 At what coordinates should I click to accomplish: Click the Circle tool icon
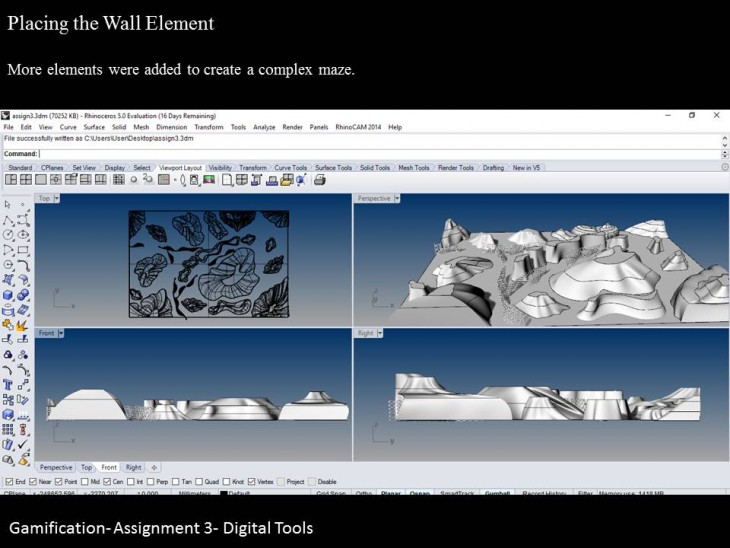tap(9, 234)
